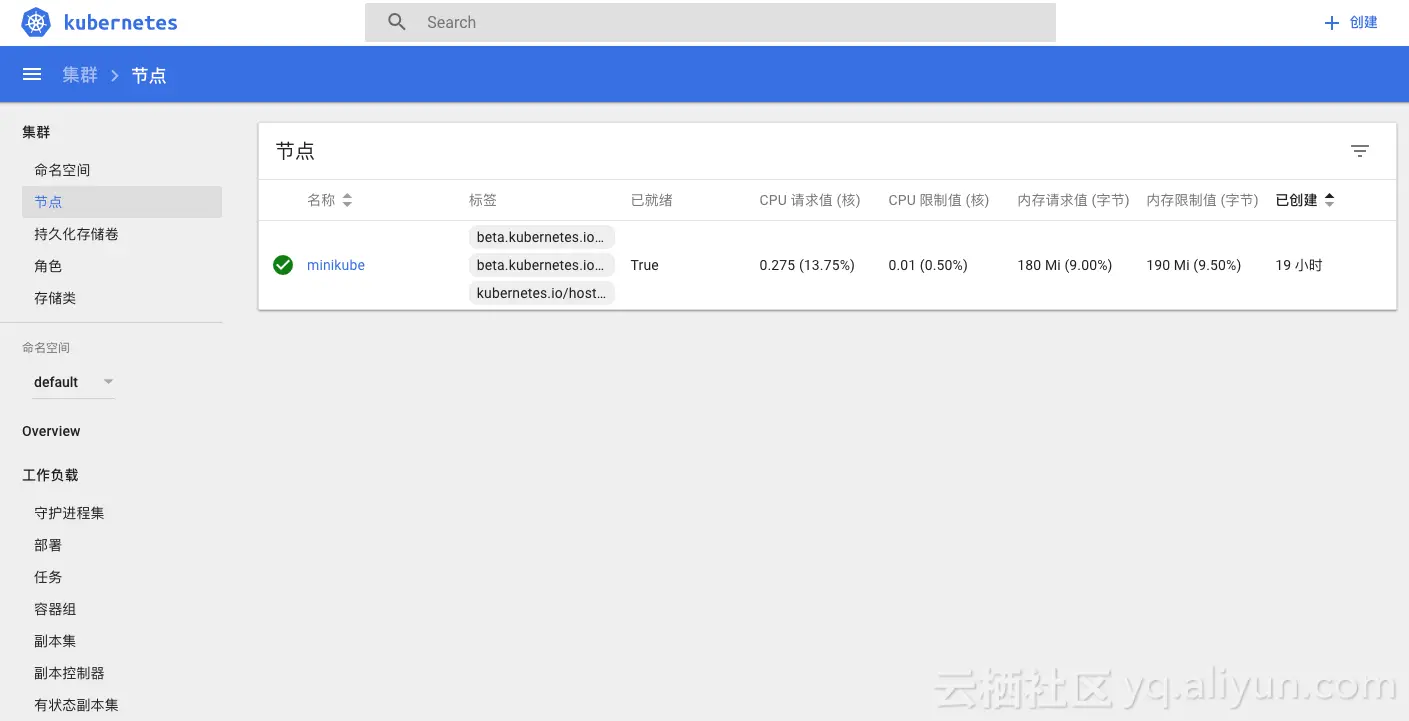
Task: Click the 创建 button
Action: (x=1351, y=22)
